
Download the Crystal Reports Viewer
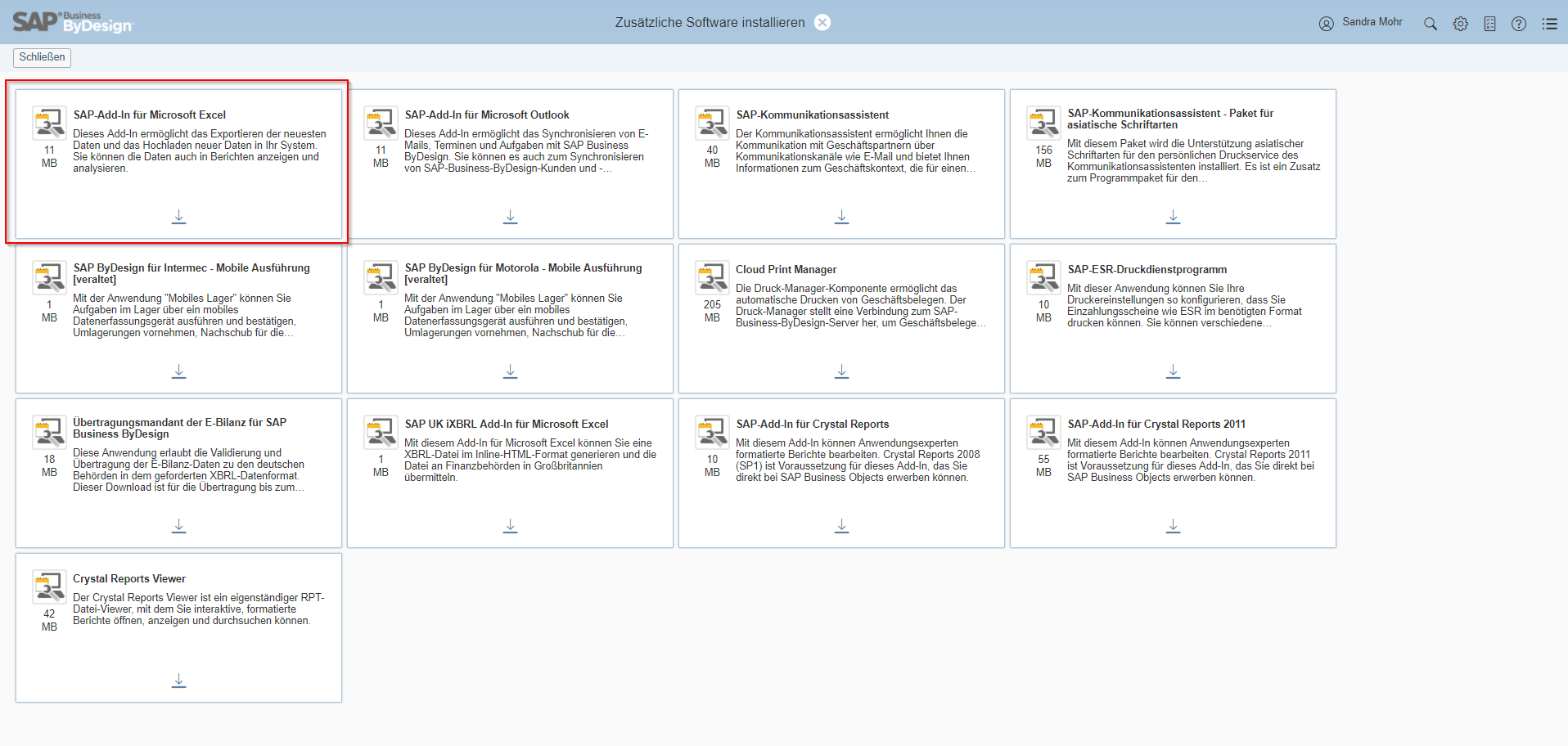click(179, 681)
